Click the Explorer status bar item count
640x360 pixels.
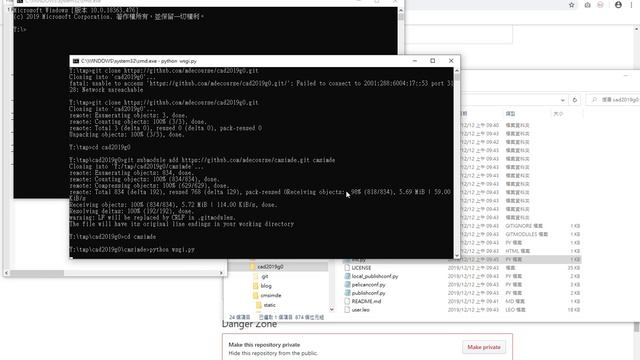pos(240,317)
